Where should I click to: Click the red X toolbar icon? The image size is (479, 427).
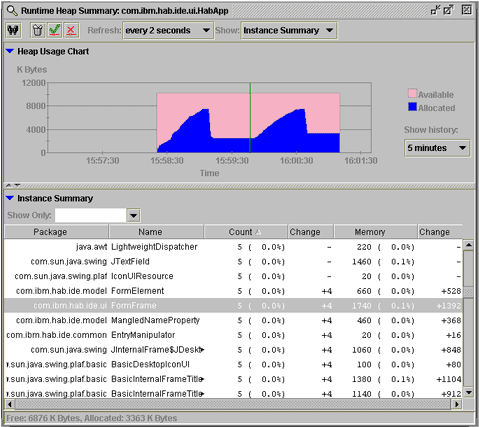tap(71, 30)
